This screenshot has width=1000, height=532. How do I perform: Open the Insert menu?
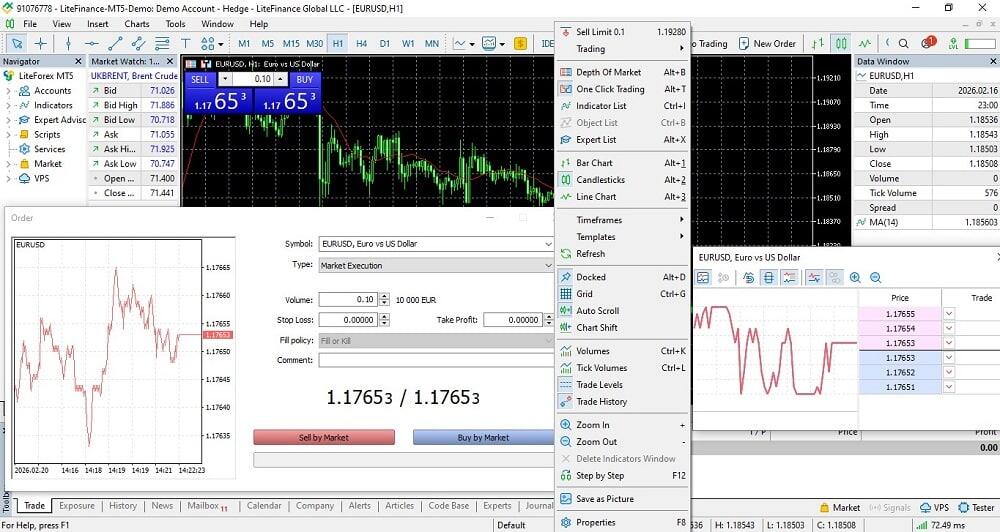tap(98, 24)
